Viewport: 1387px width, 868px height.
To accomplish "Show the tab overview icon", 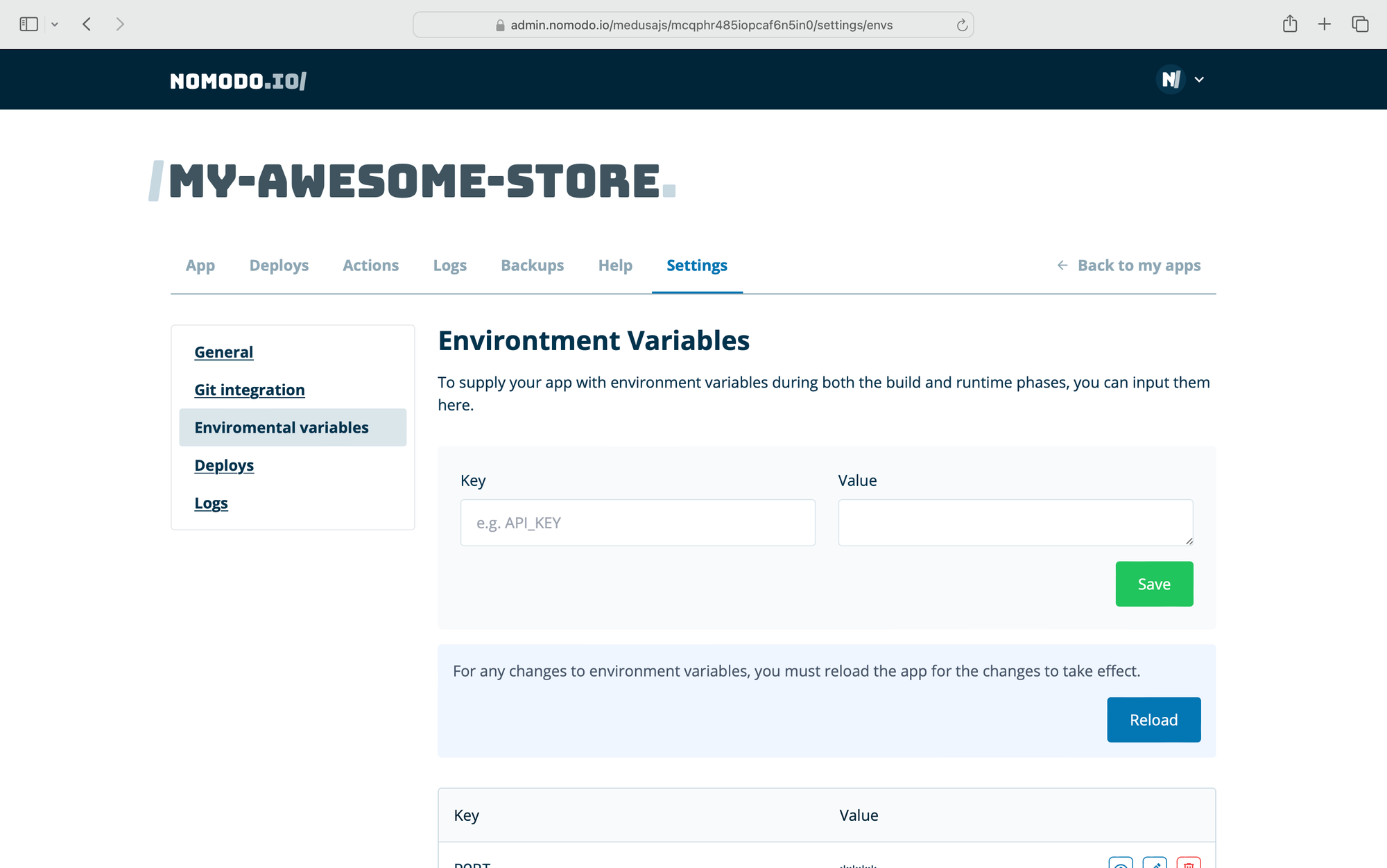I will point(1360,24).
